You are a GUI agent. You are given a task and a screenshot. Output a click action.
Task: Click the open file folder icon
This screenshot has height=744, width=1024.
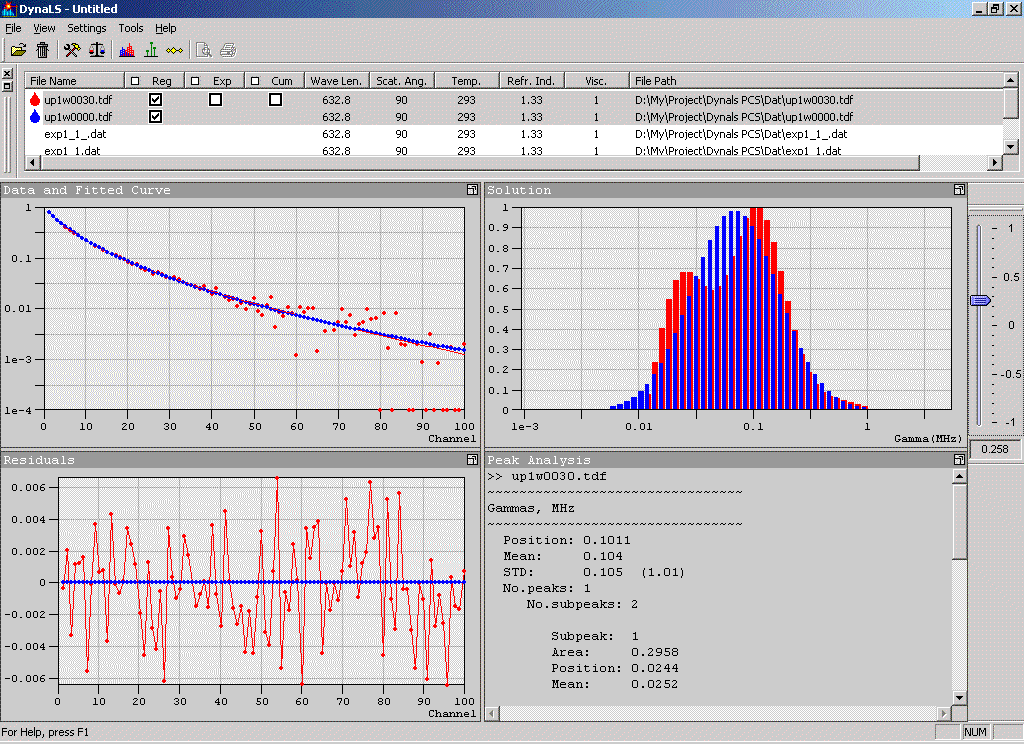pyautogui.click(x=18, y=50)
